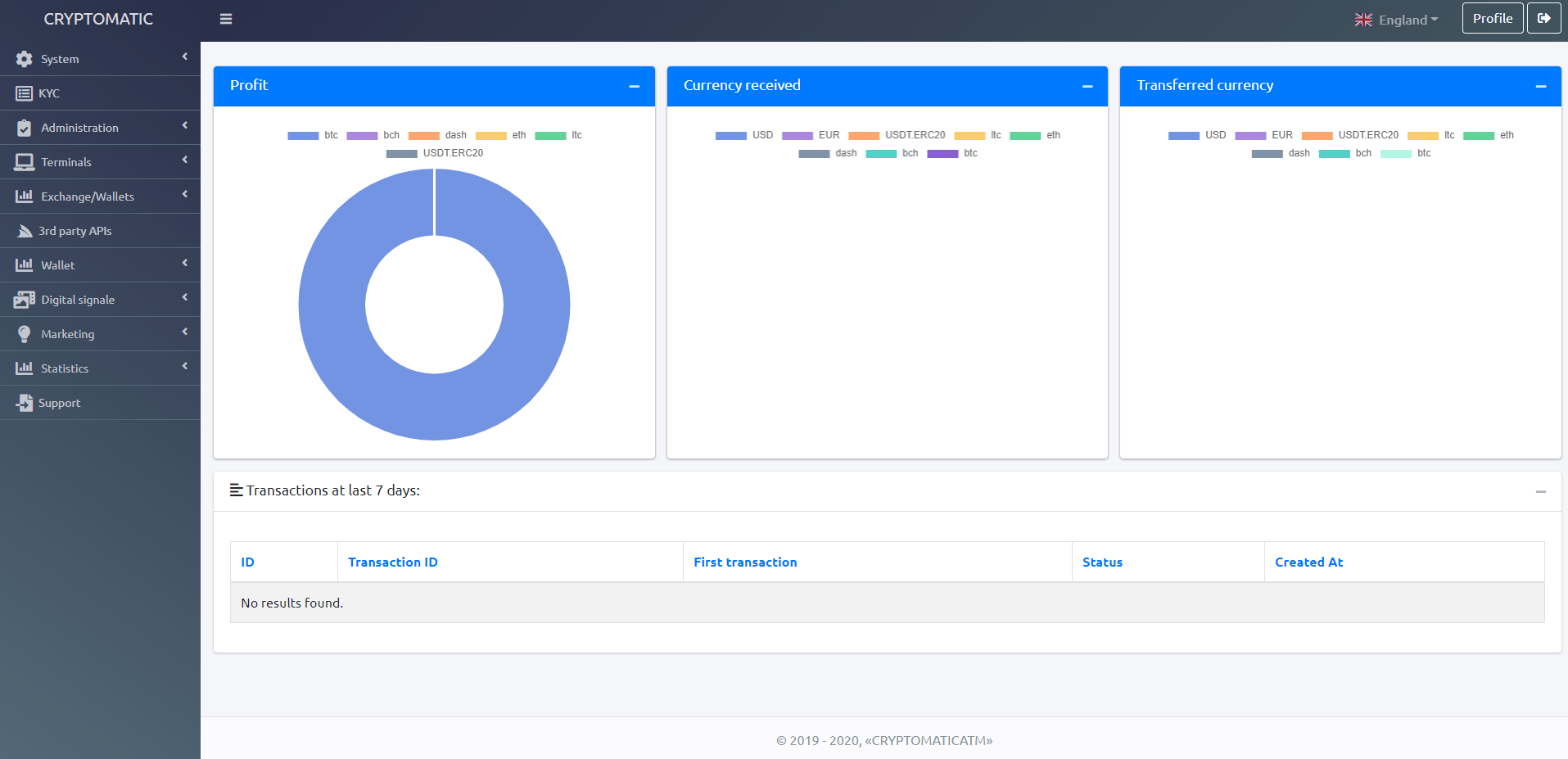1568x759 pixels.
Task: Expand the Administration submenu arrow
Action: [x=185, y=125]
